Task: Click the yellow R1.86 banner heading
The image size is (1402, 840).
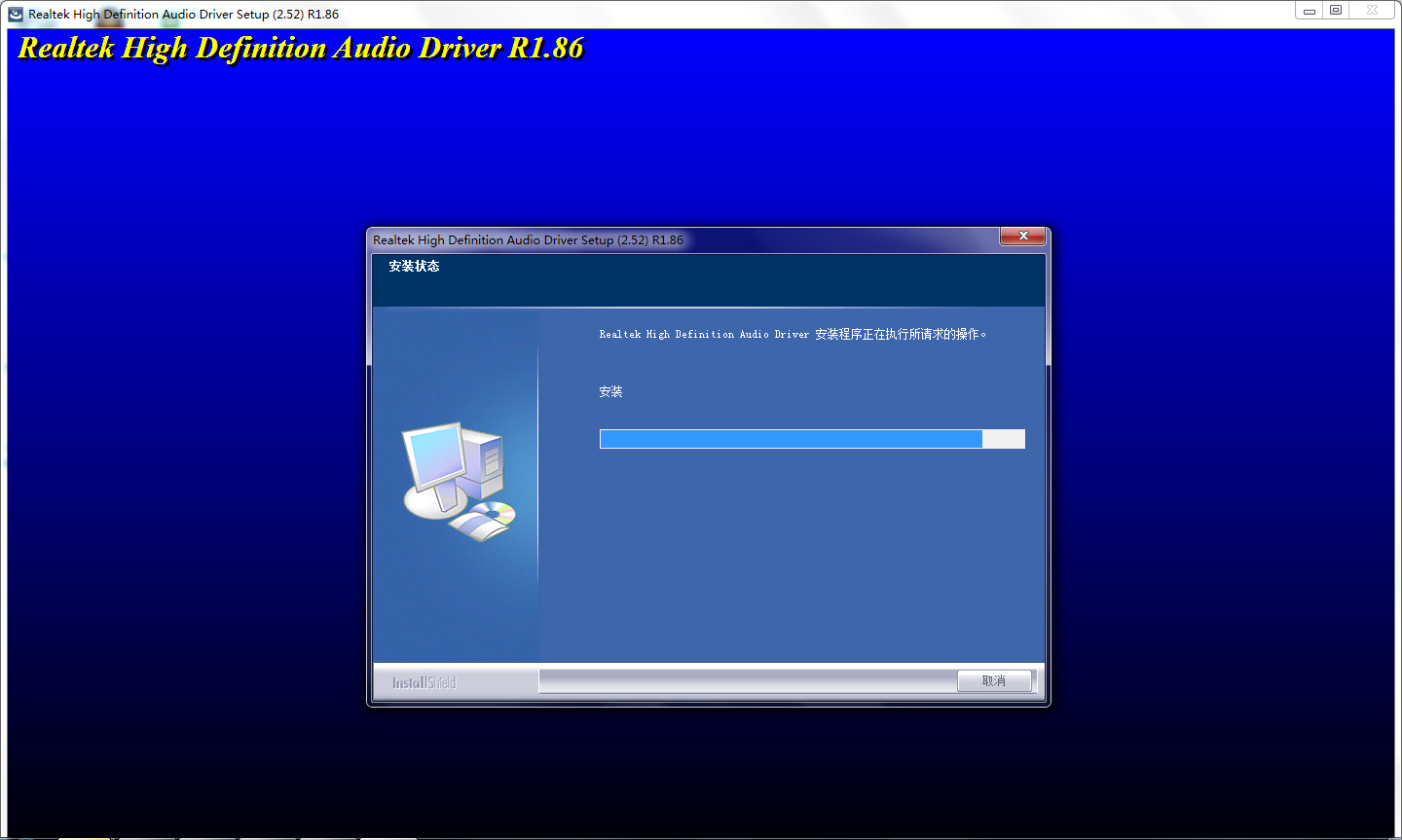Action: pyautogui.click(x=299, y=47)
